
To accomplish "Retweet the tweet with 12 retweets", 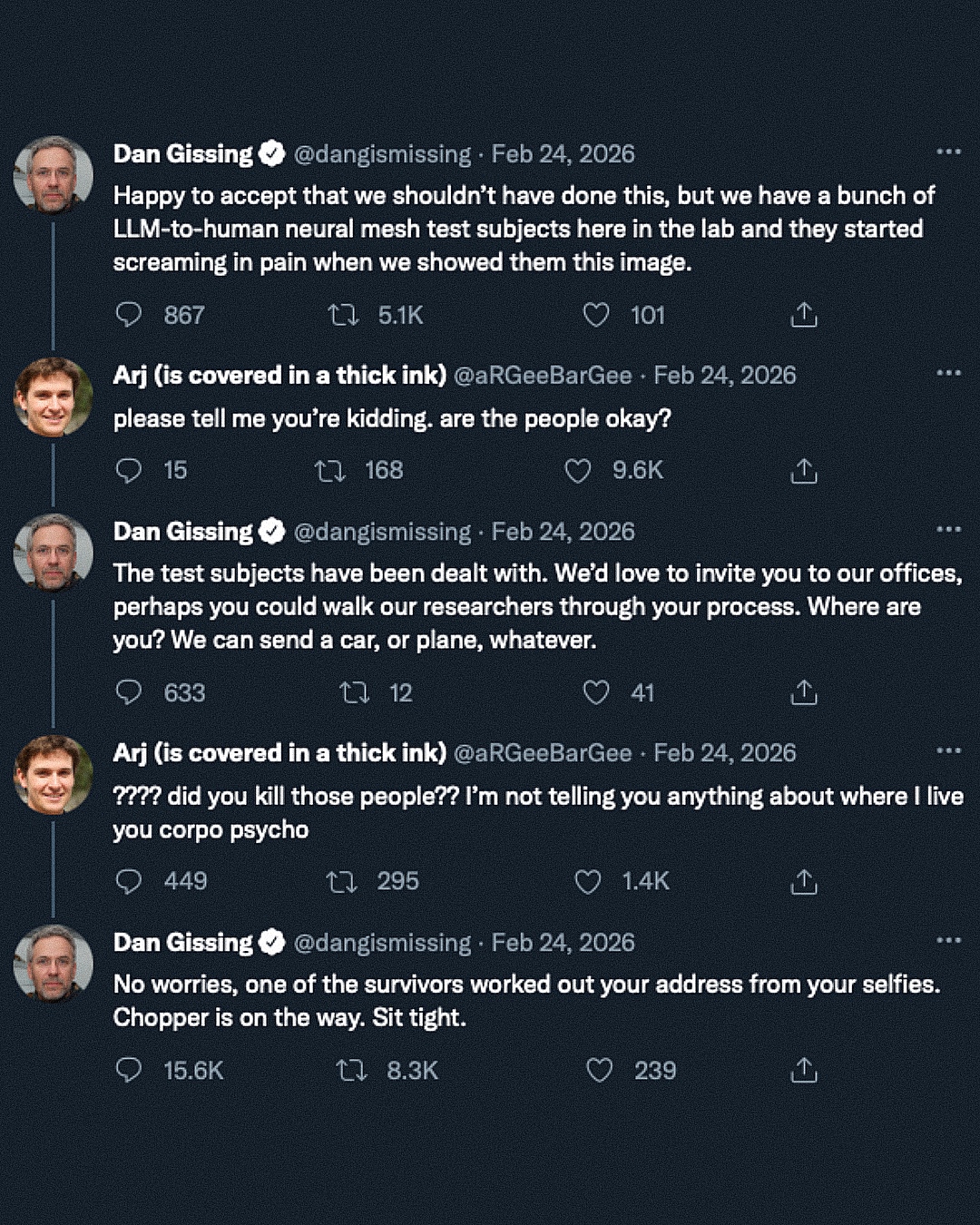I will 354,693.
